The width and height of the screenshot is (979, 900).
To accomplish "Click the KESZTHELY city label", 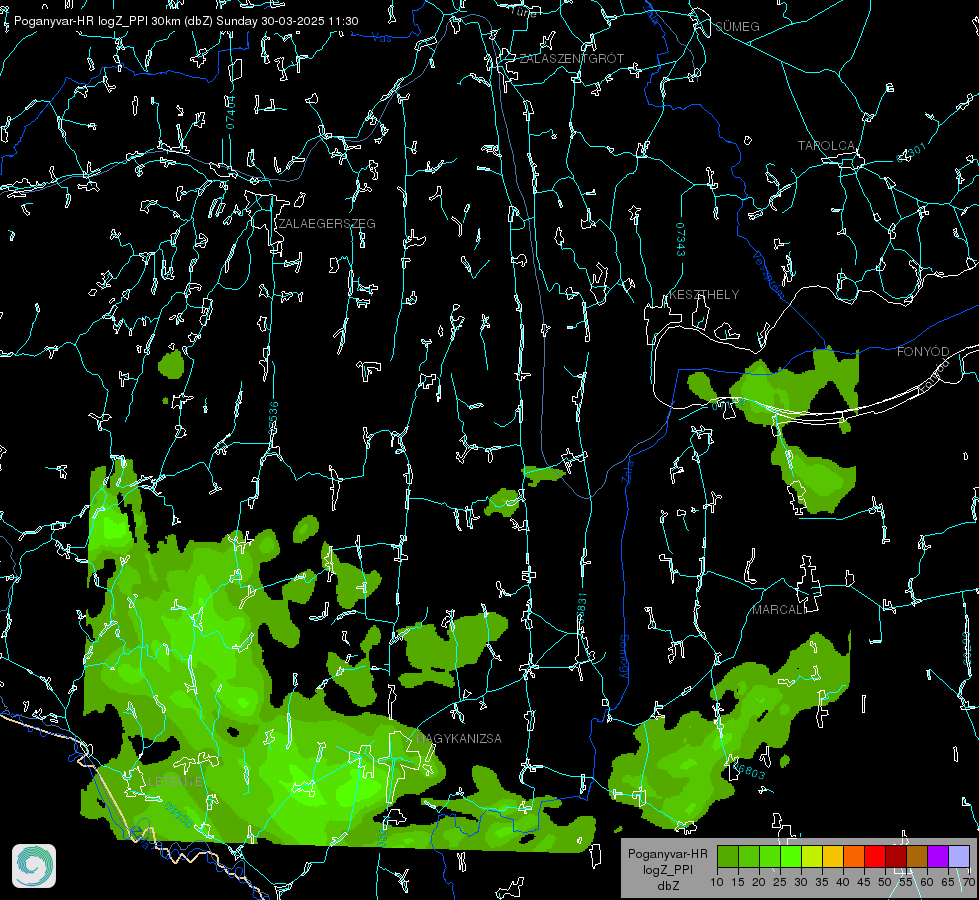I will point(704,294).
